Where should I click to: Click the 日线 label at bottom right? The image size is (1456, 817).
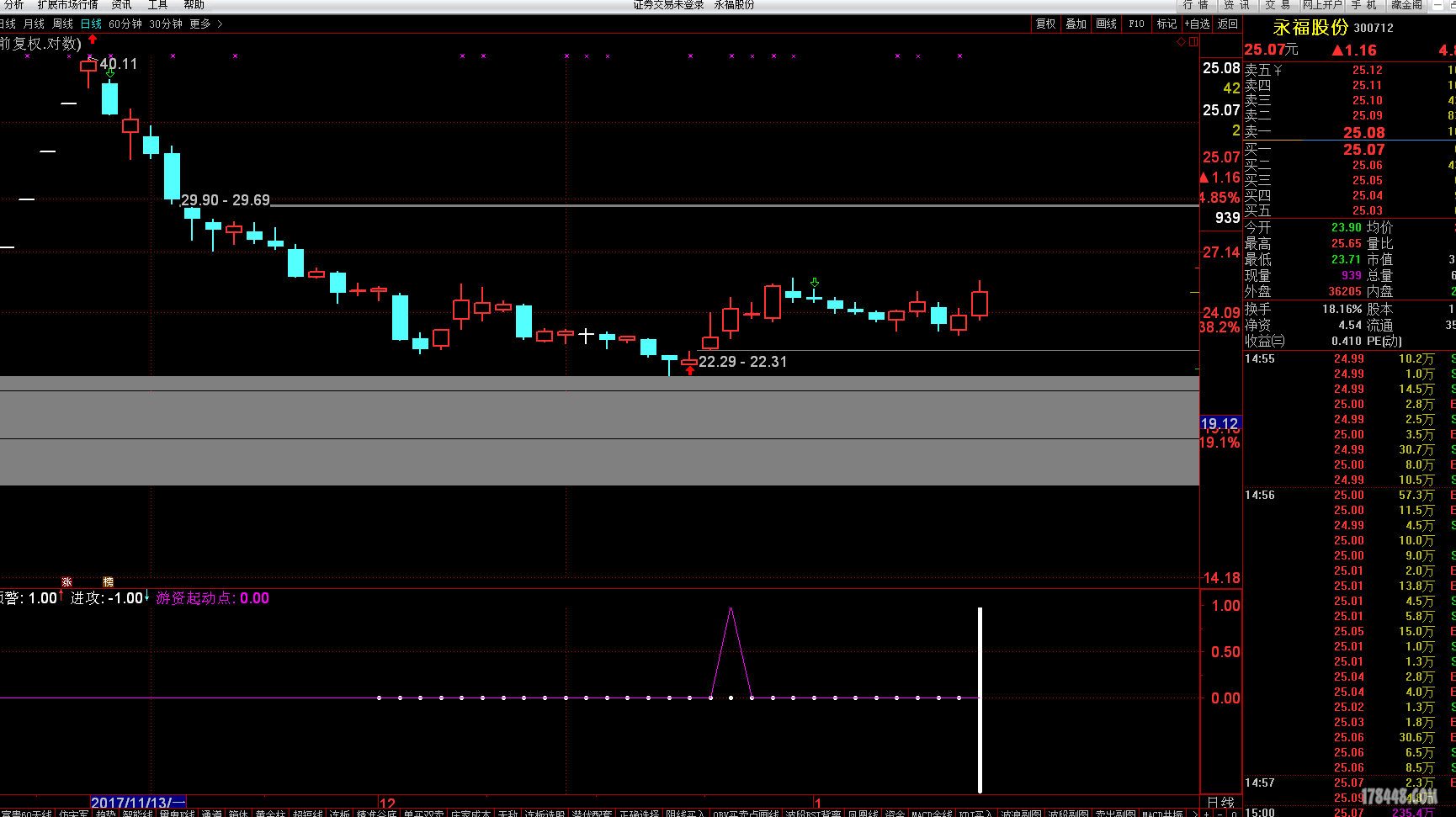(x=1220, y=803)
